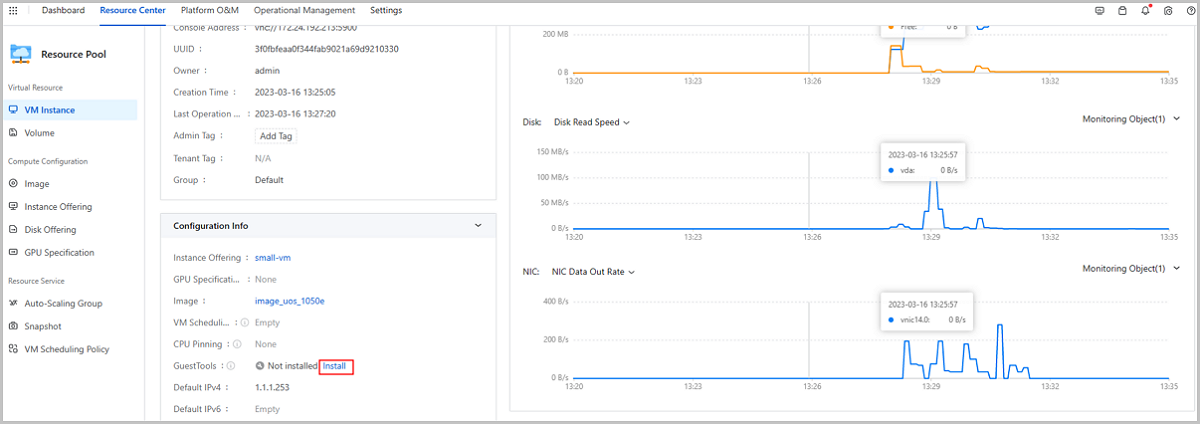Switch to the Platform O&M tab
The image size is (1200, 424).
pos(210,10)
